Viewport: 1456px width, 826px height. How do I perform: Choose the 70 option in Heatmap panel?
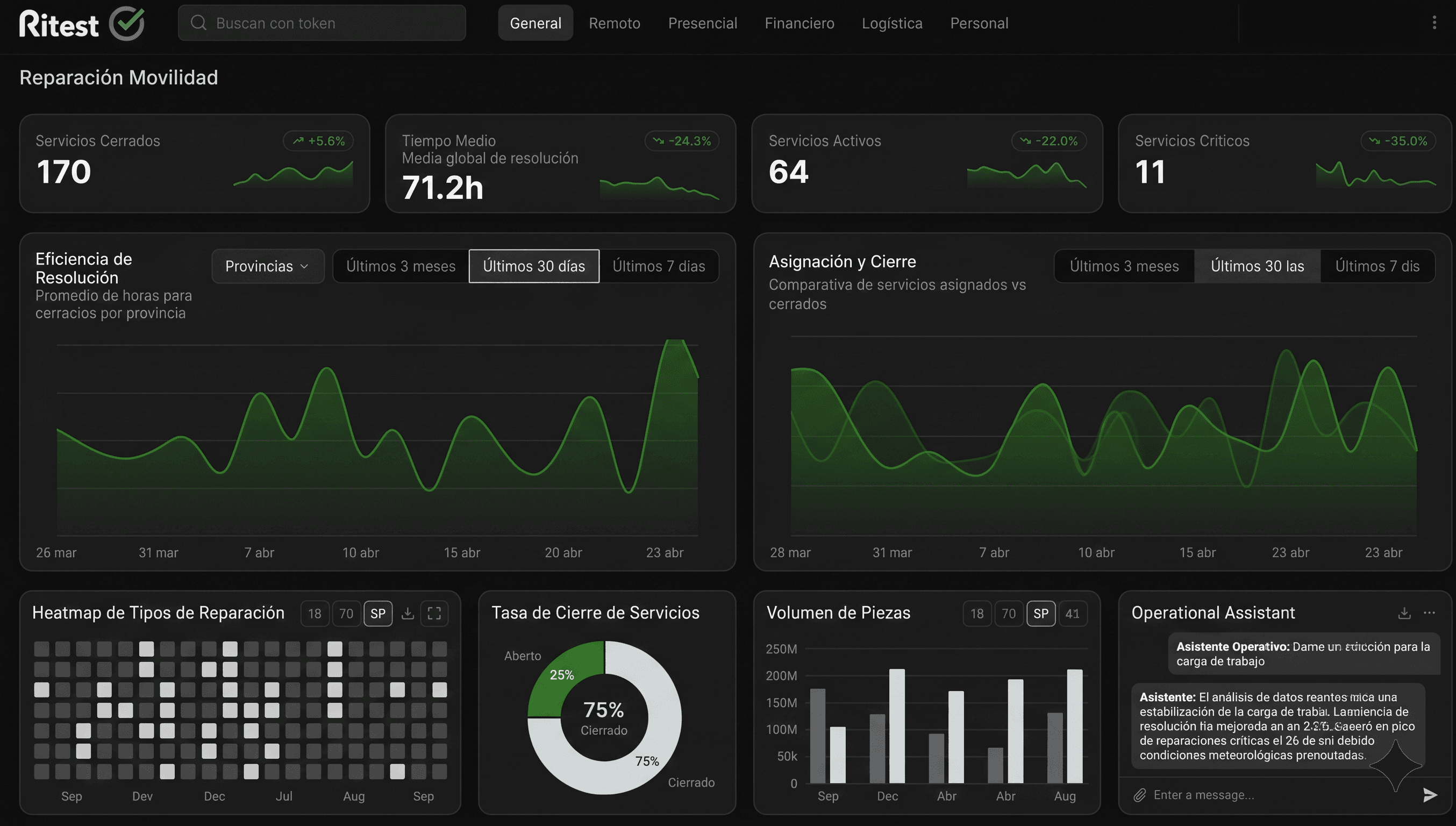coord(346,613)
